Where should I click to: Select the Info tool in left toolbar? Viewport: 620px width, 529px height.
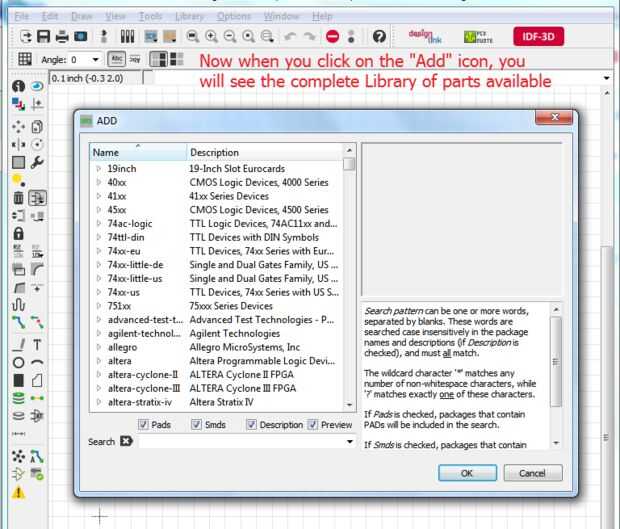pos(18,86)
